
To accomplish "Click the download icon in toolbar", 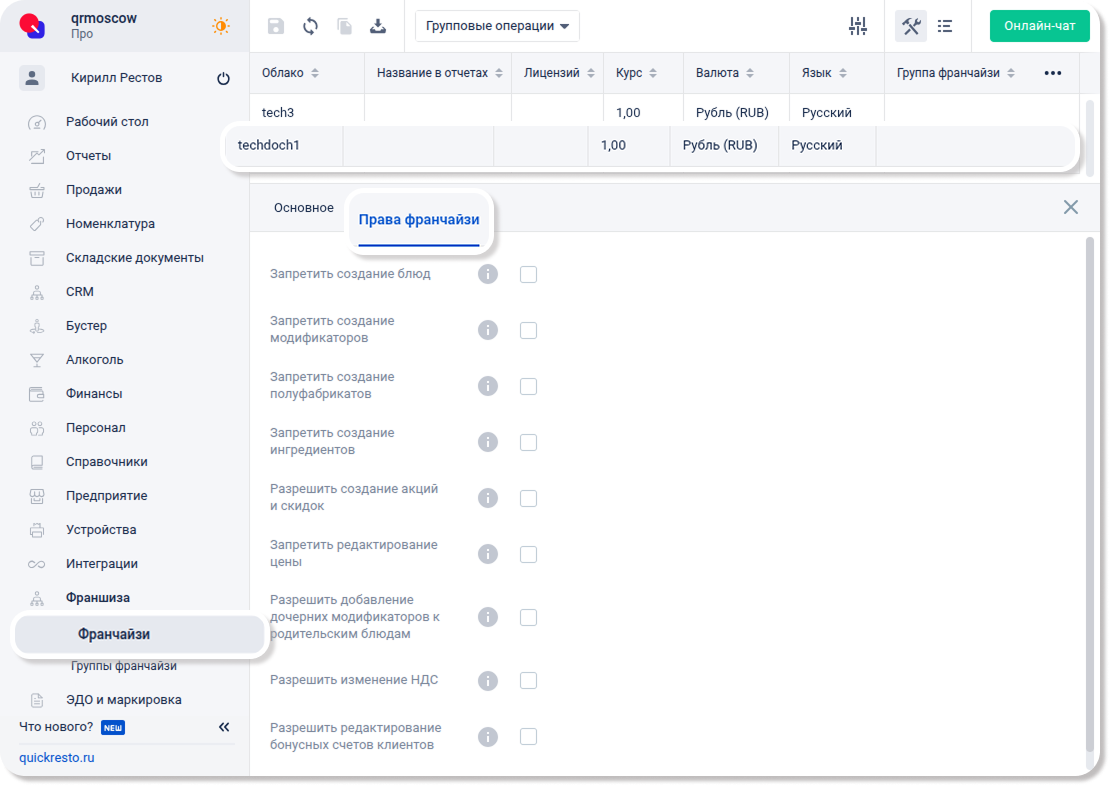I will point(378,27).
